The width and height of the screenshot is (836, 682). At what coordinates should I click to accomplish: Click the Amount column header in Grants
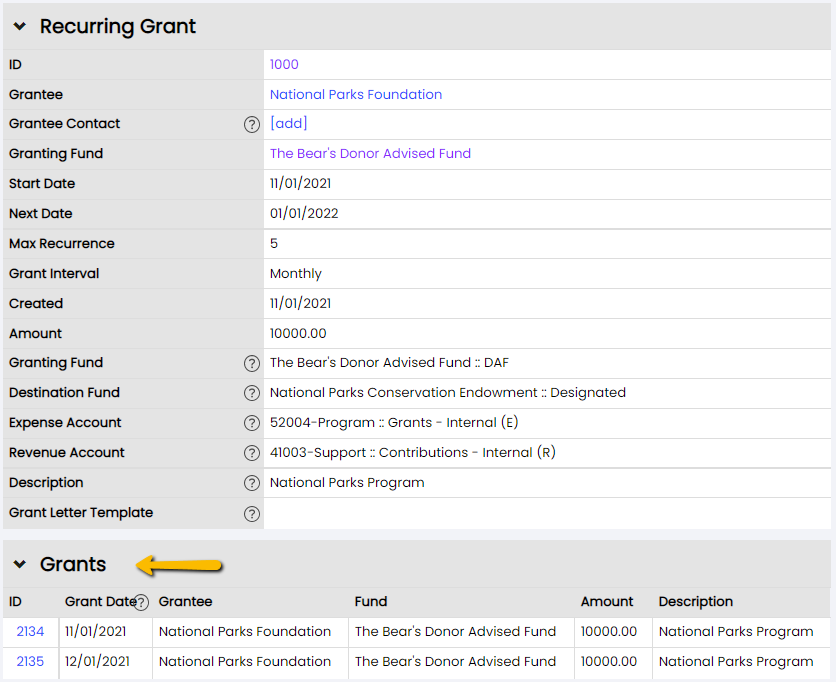[x=607, y=601]
